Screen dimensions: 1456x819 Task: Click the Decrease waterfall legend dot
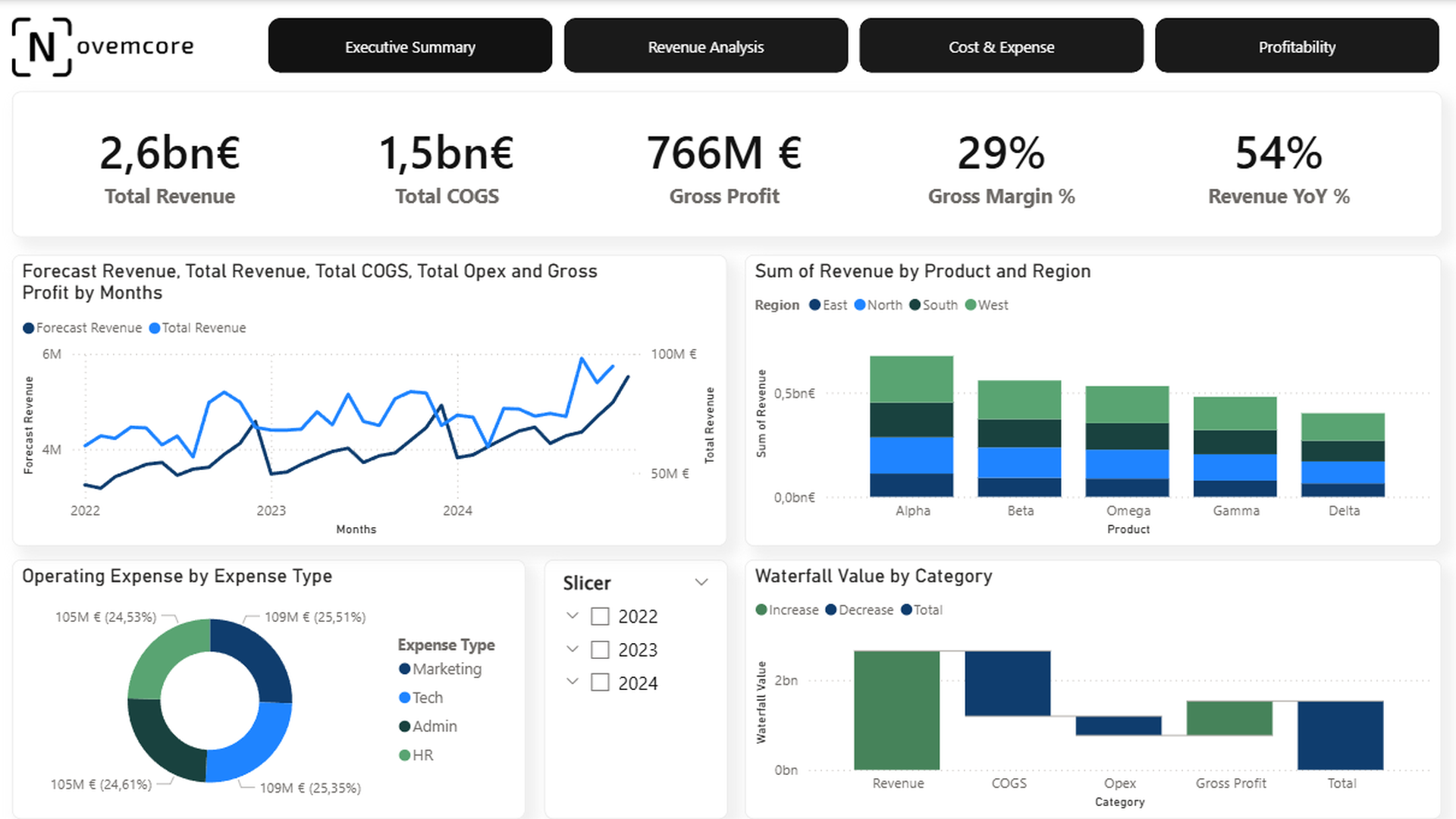(831, 610)
